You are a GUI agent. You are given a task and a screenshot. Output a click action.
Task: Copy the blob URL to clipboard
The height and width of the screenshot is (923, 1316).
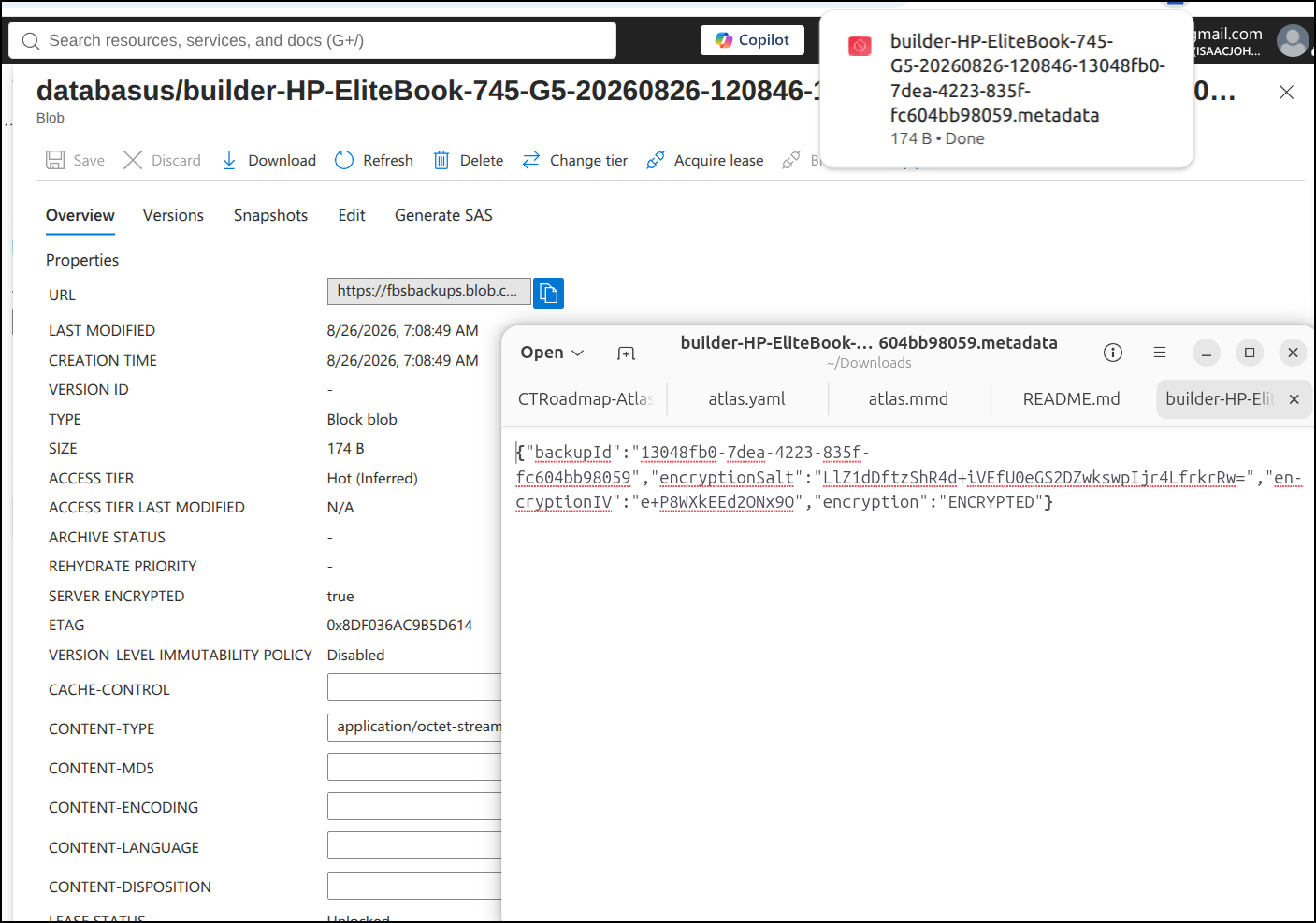pyautogui.click(x=548, y=293)
